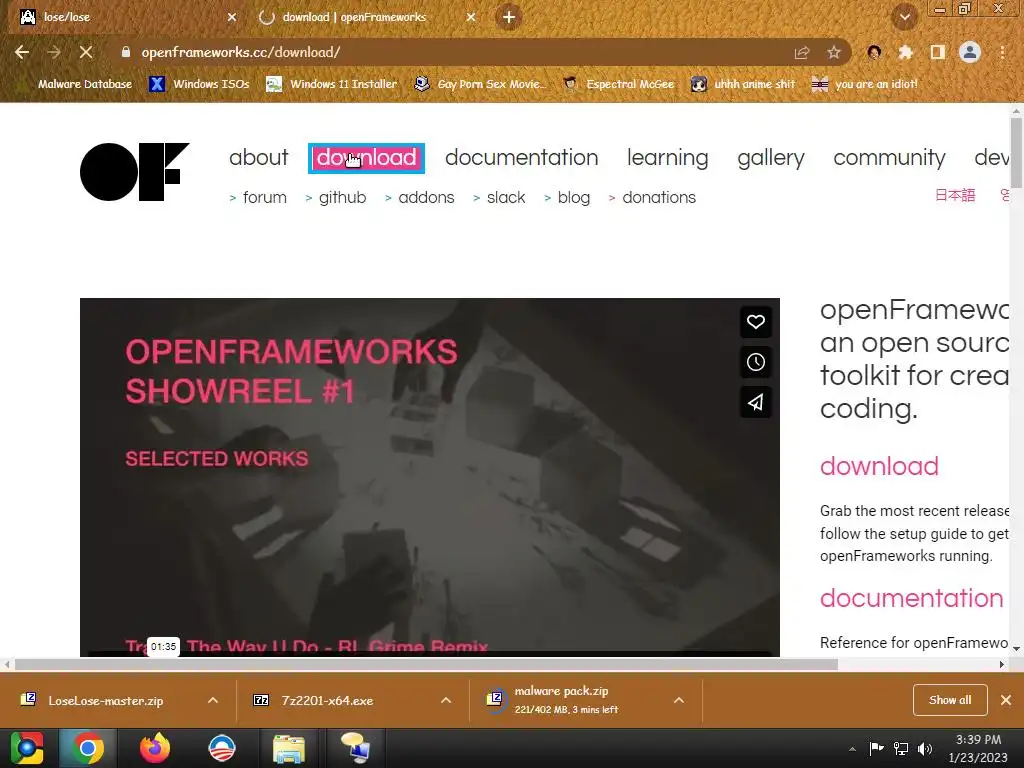Open the Start button on the taskbar
This screenshot has width=1024, height=768.
coord(27,748)
